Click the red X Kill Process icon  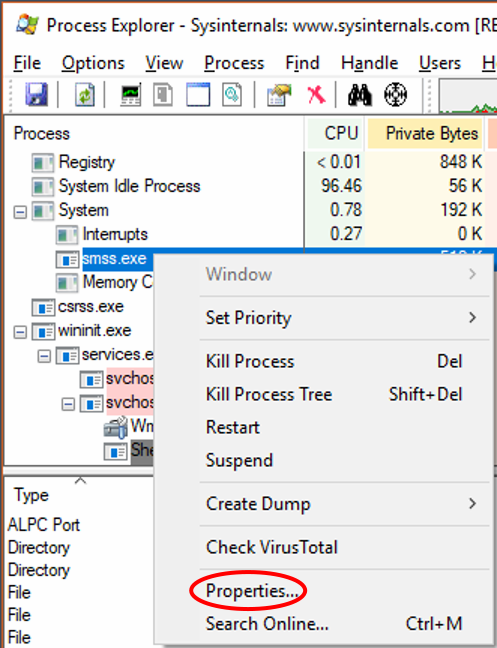pyautogui.click(x=316, y=95)
